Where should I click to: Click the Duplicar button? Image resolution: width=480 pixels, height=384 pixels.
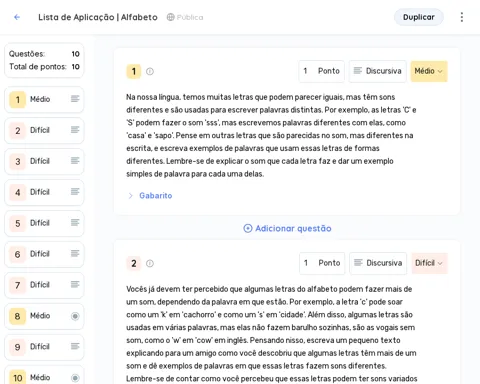(419, 17)
